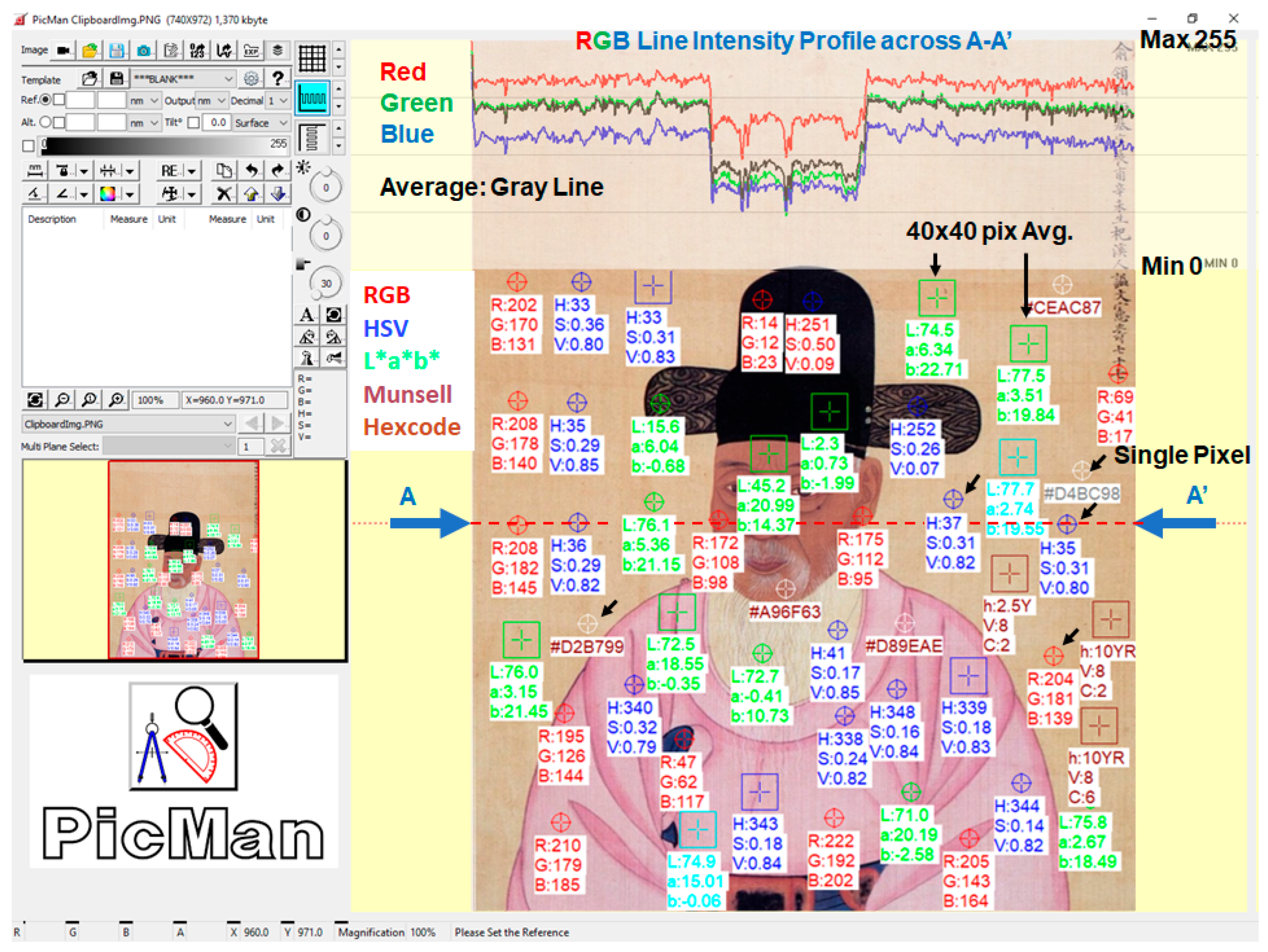Click the portrait thumbnail preview
Image resolution: width=1268 pixels, height=952 pixels.
(x=183, y=560)
